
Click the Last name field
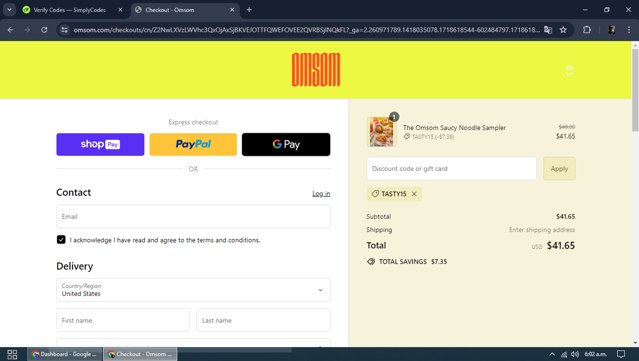pyautogui.click(x=263, y=320)
